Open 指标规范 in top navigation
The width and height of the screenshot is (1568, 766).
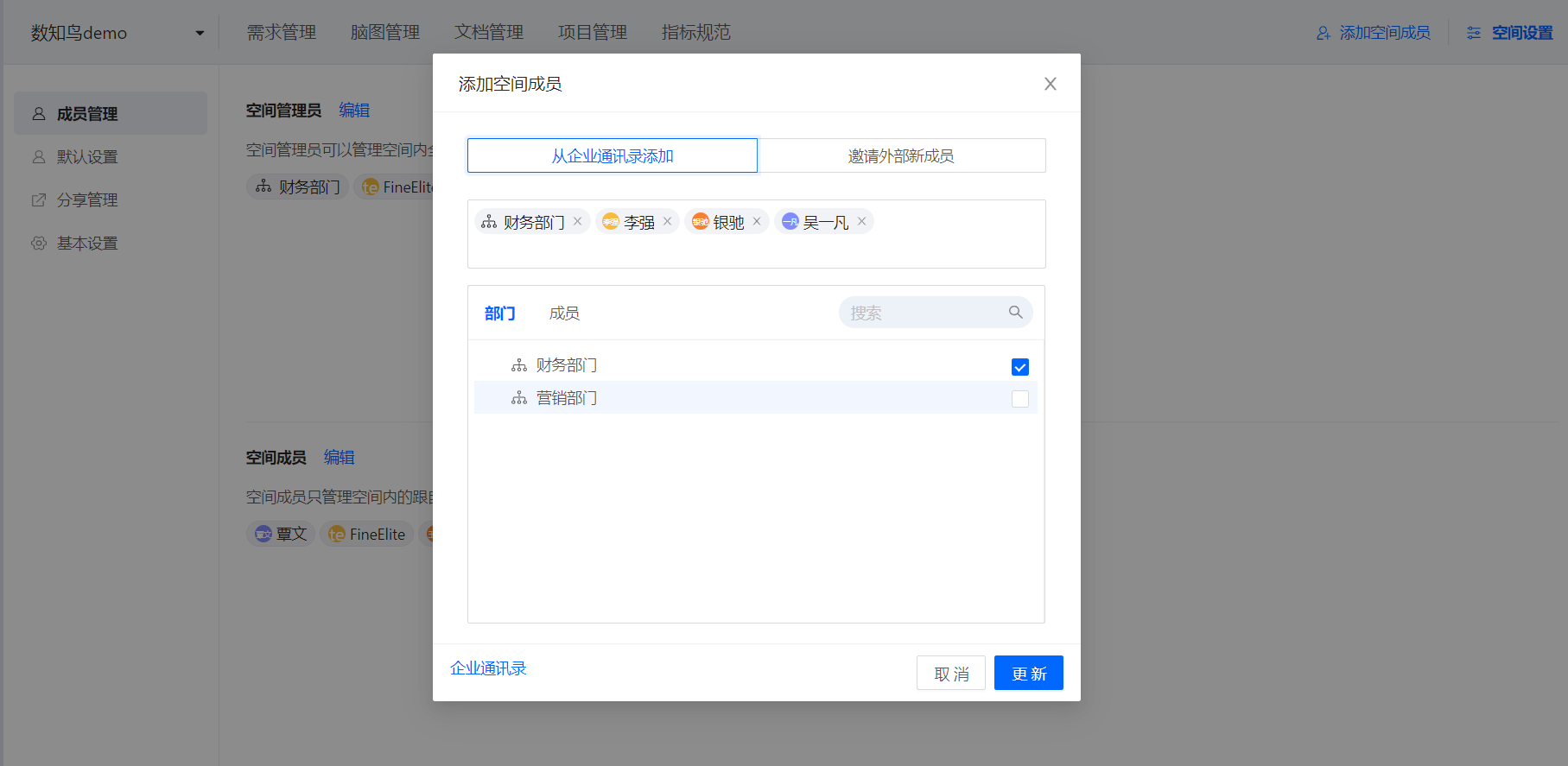click(x=696, y=33)
